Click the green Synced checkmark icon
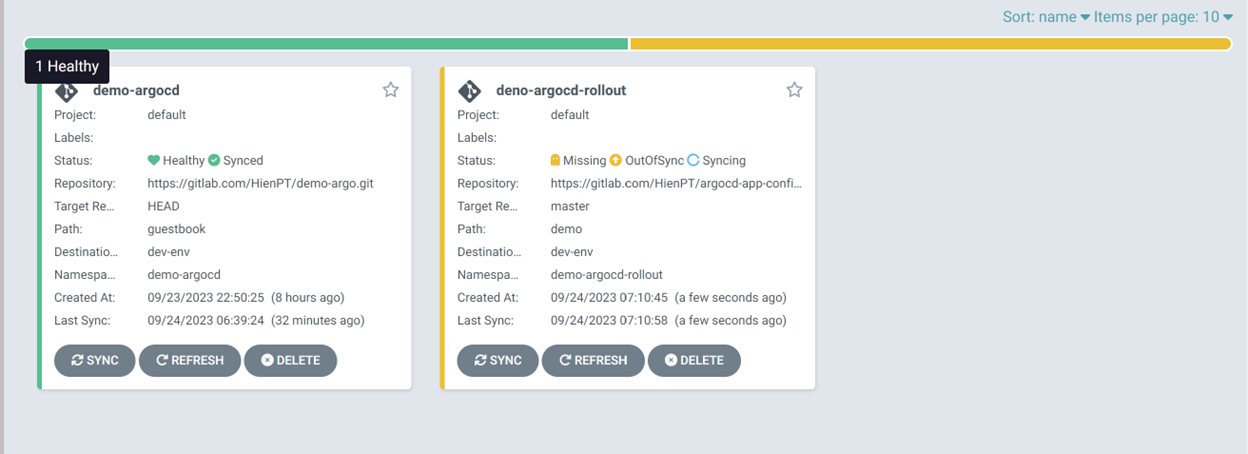 pos(214,160)
